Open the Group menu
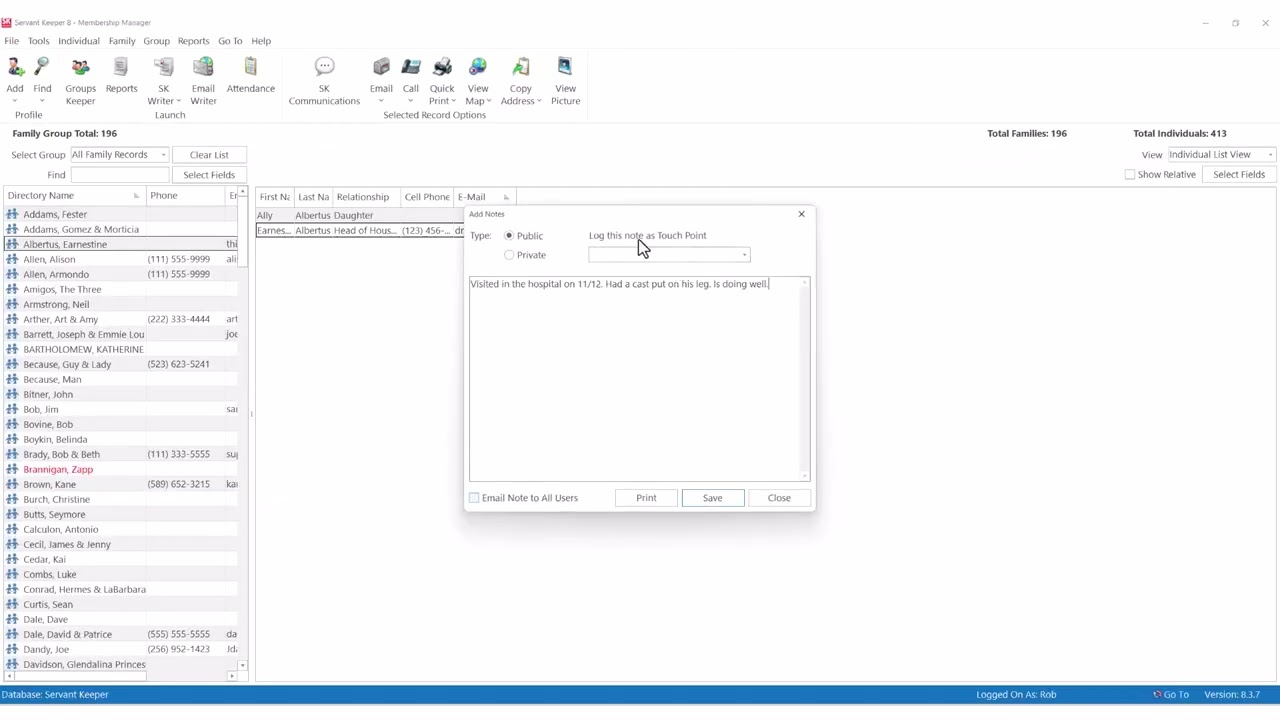 [156, 41]
